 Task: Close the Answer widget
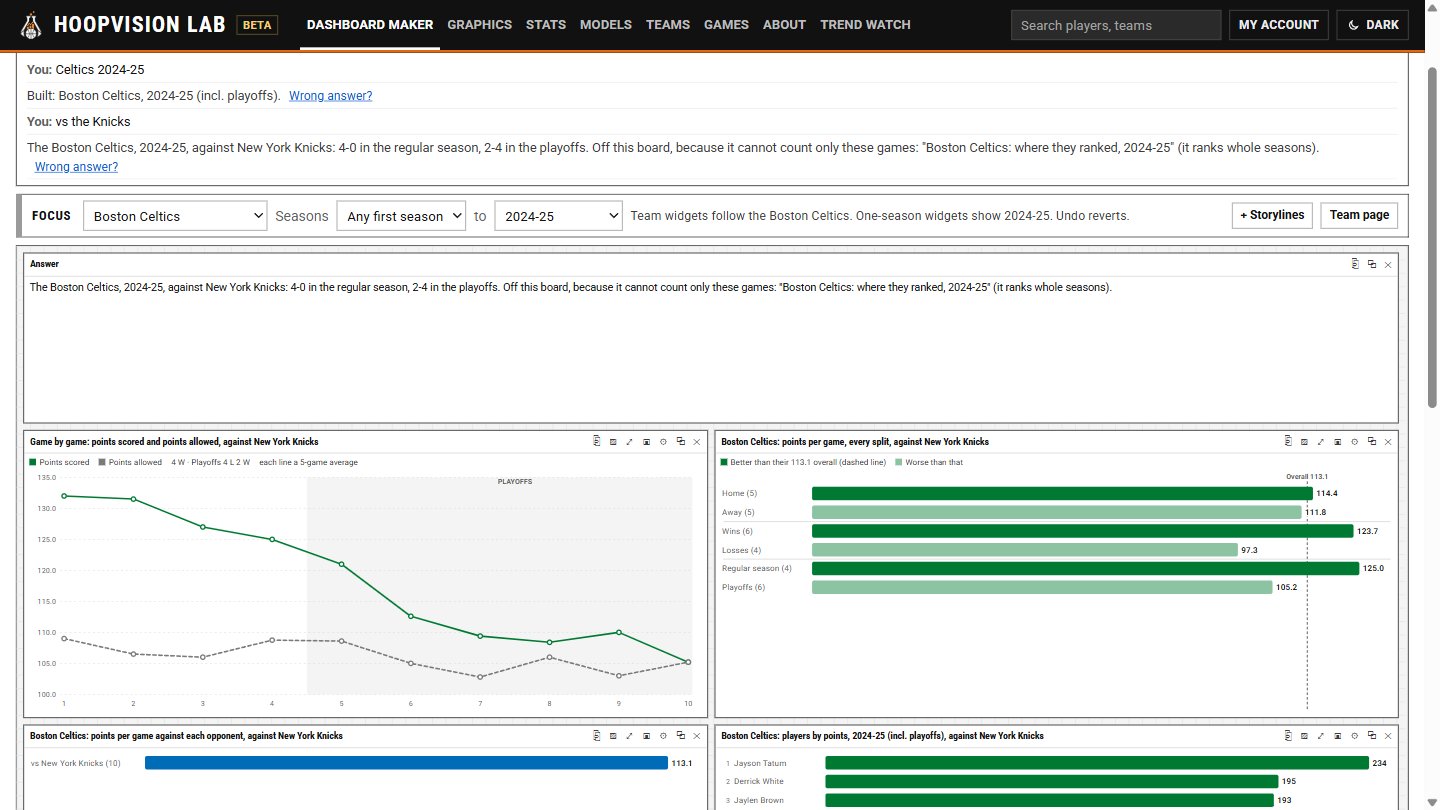1388,264
